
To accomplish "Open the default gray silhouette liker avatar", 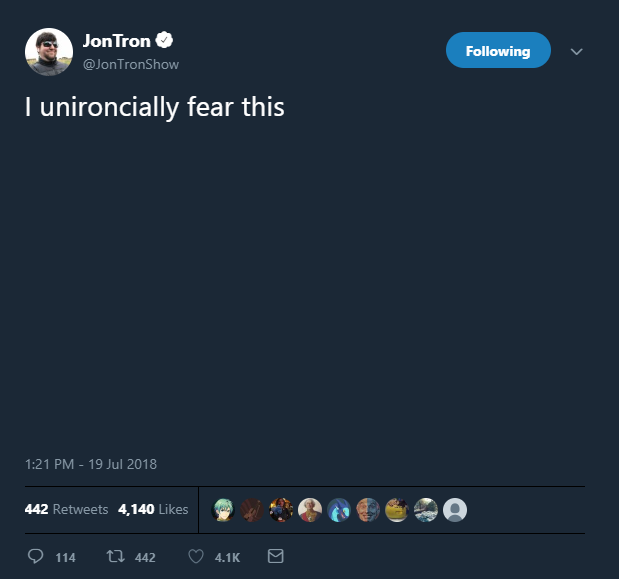I will [455, 510].
